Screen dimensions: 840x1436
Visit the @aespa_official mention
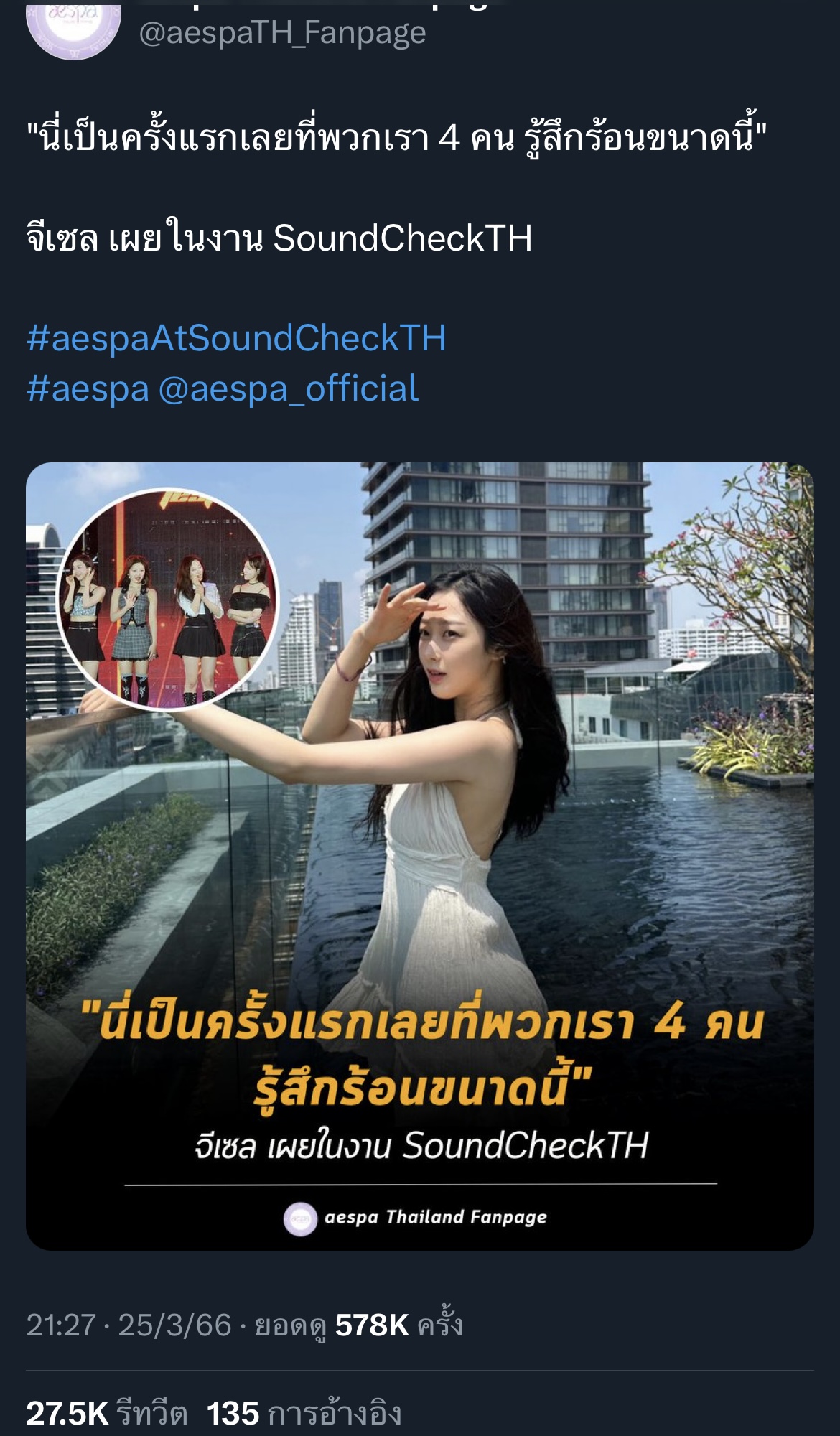click(288, 388)
